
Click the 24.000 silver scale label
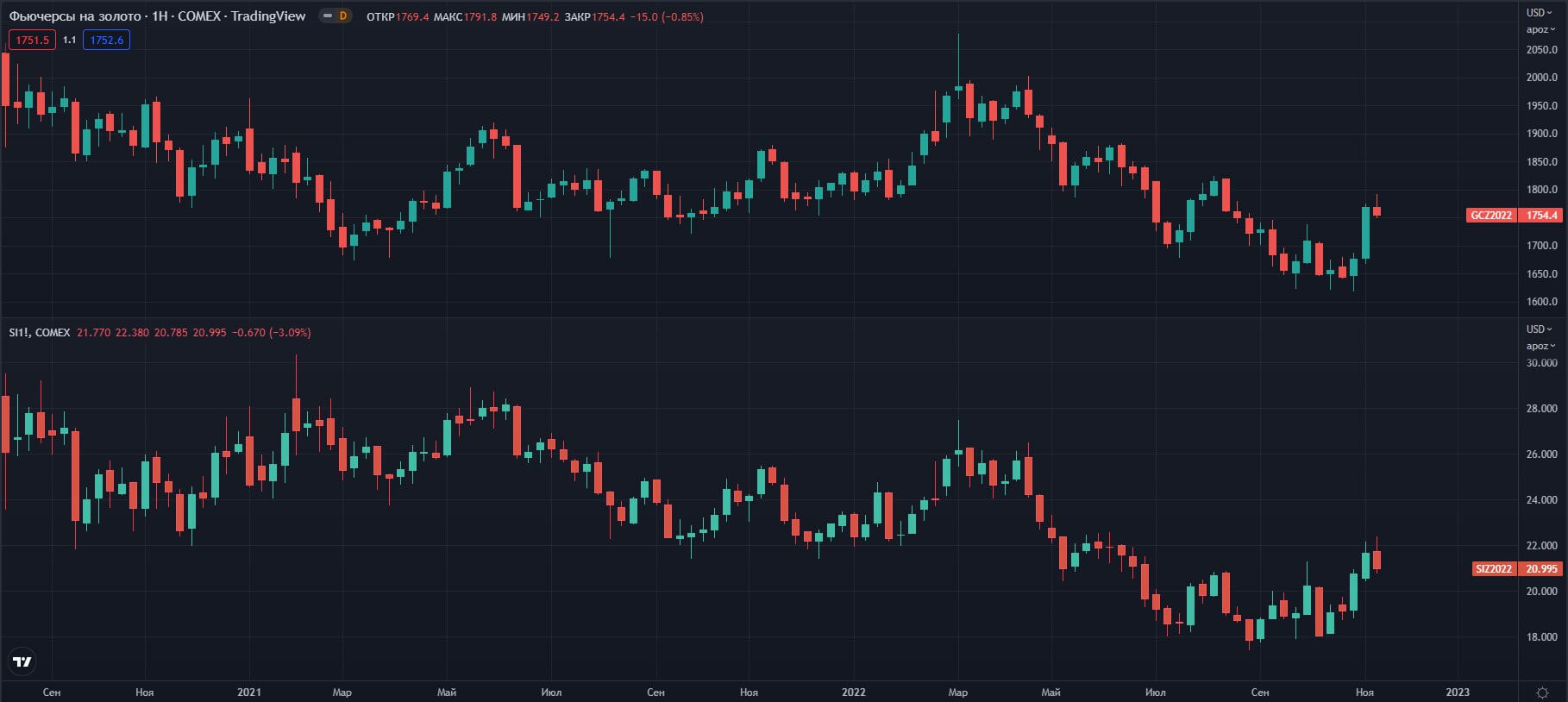coord(1542,500)
